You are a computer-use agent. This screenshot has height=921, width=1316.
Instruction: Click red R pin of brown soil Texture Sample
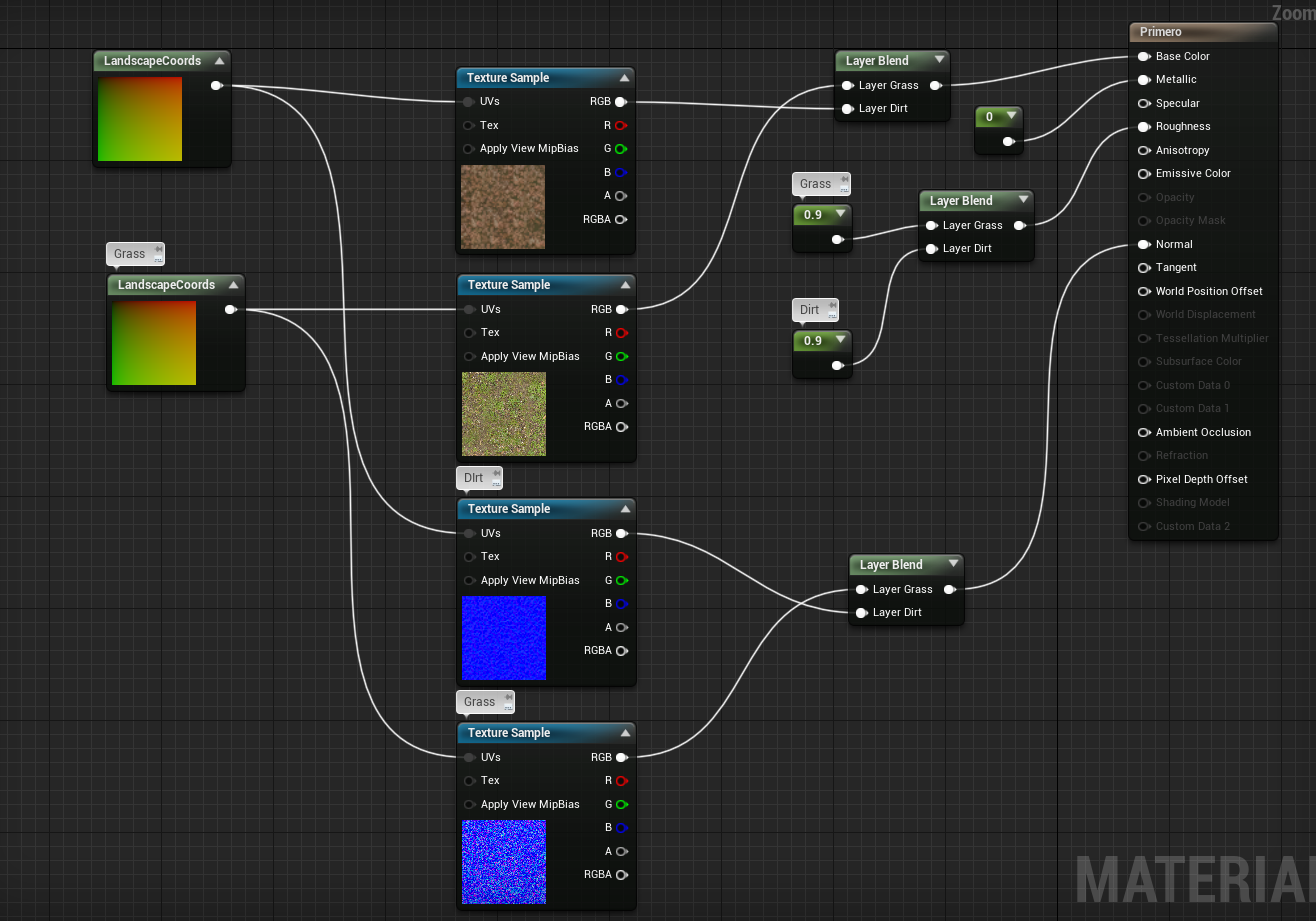pyautogui.click(x=621, y=125)
